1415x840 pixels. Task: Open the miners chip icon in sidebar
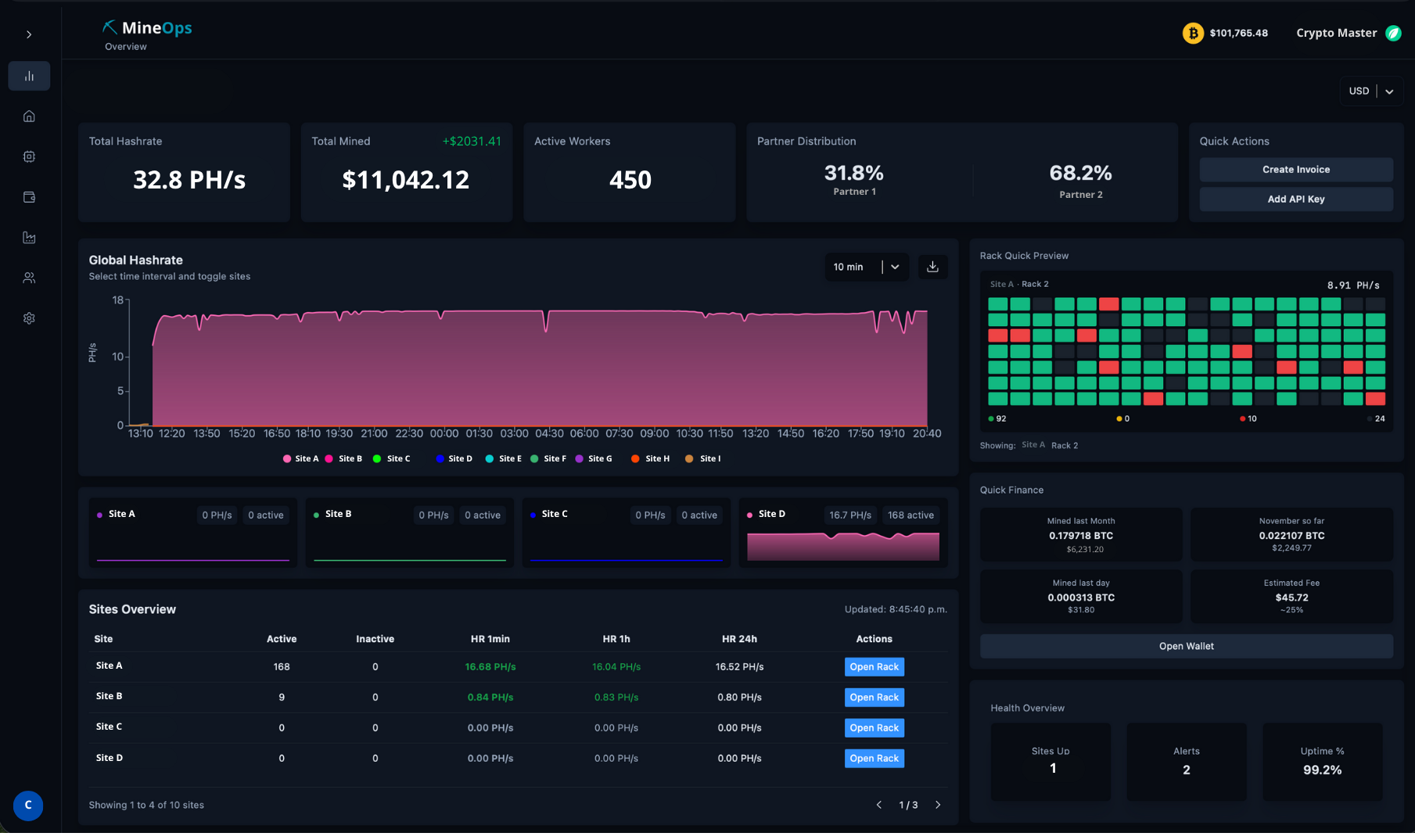[x=29, y=156]
